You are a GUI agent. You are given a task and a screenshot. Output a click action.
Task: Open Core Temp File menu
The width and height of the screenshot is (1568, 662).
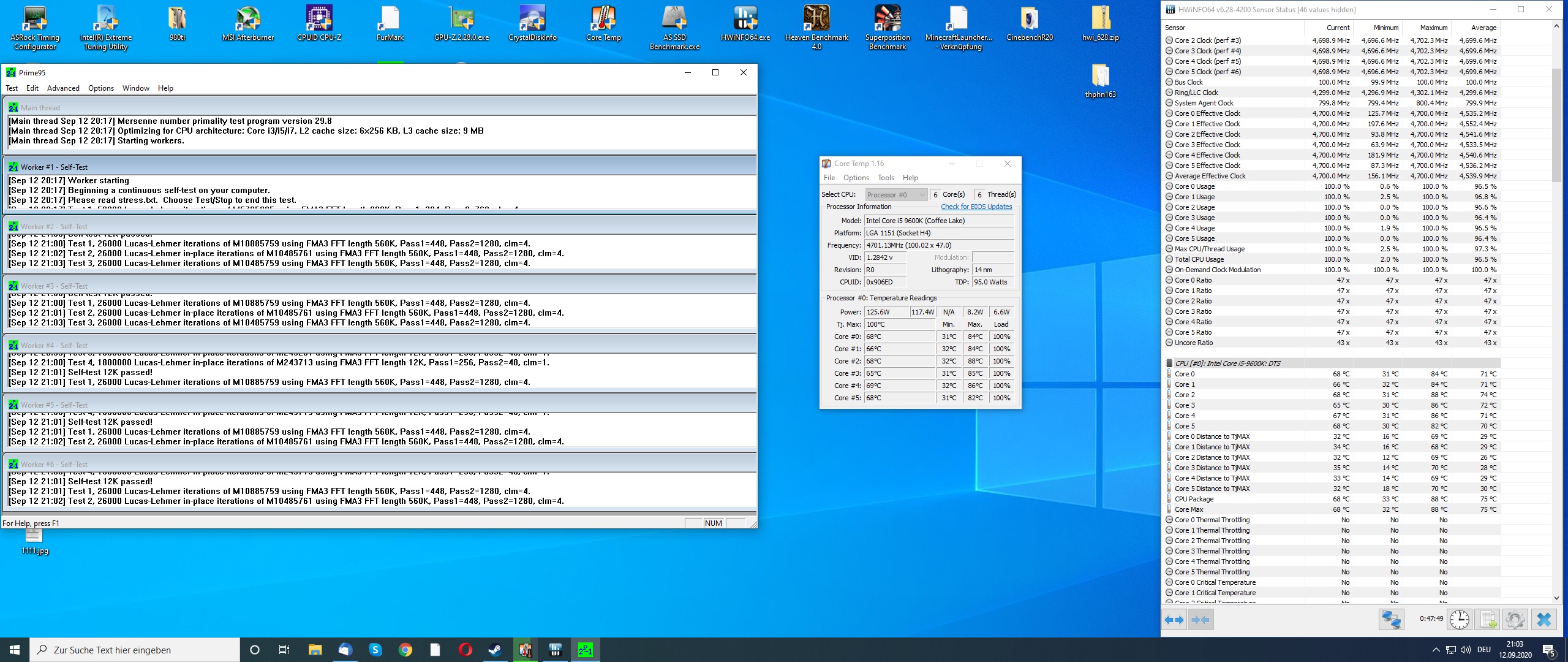click(x=829, y=178)
